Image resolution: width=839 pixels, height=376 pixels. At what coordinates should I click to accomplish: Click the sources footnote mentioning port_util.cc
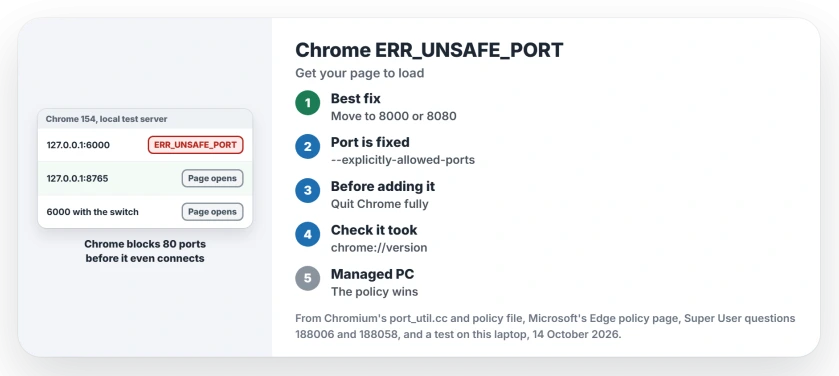coord(545,327)
